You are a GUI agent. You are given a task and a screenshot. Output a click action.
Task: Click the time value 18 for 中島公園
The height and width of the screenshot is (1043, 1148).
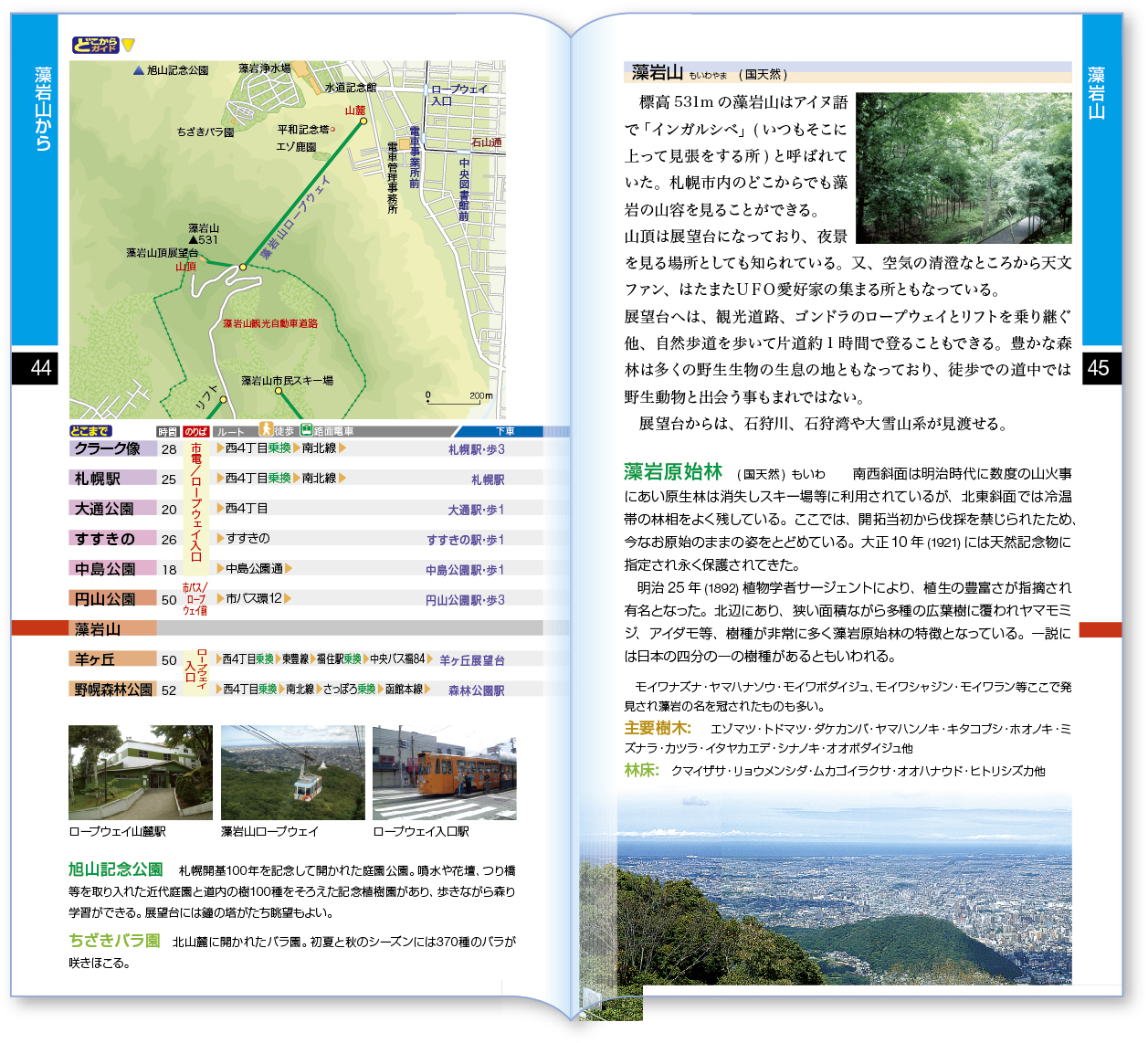tap(169, 569)
